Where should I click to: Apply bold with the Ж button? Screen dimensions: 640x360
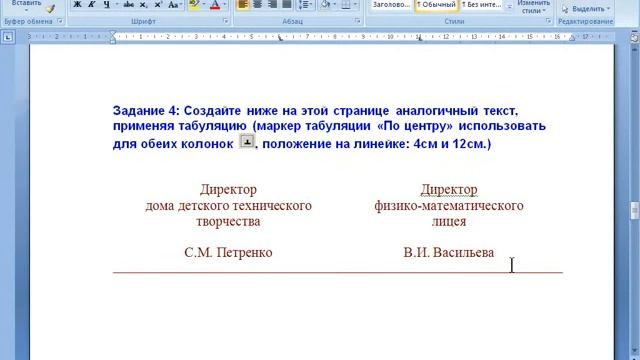point(77,4)
